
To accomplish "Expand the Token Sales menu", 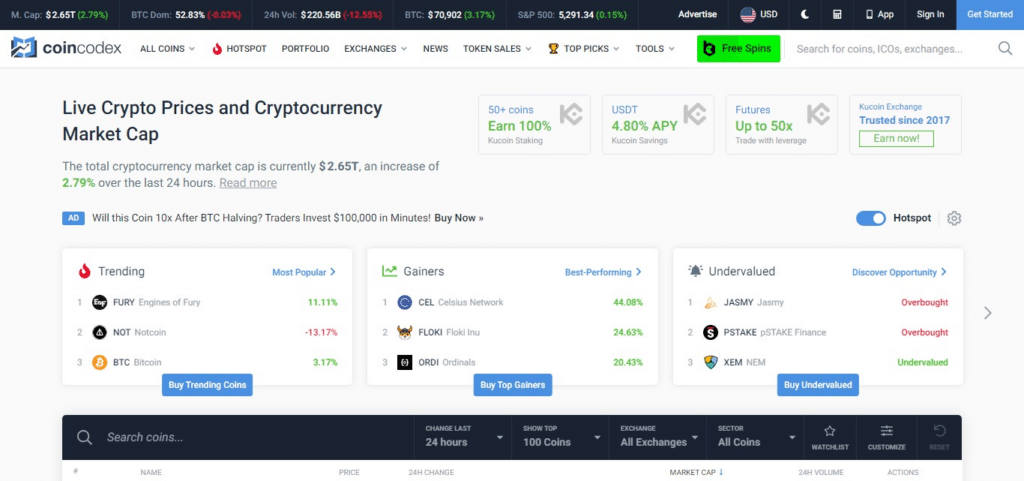I will coord(497,48).
